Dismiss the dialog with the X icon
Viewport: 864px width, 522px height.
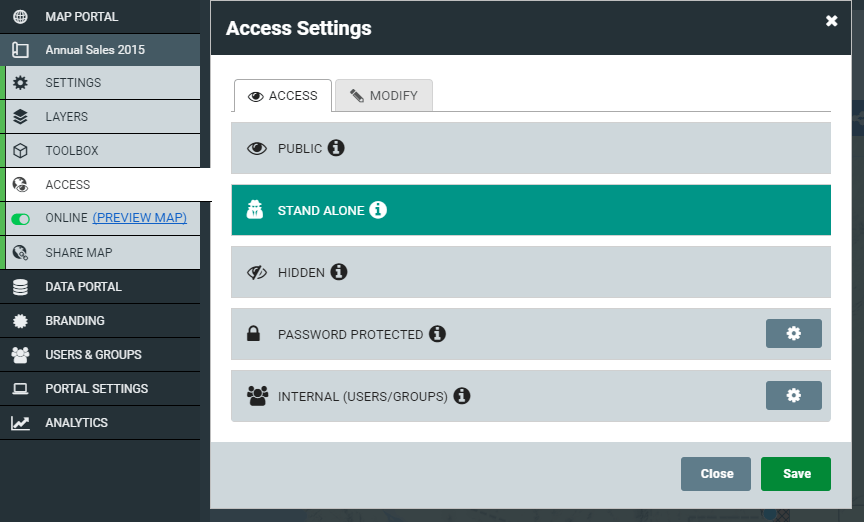pos(831,21)
